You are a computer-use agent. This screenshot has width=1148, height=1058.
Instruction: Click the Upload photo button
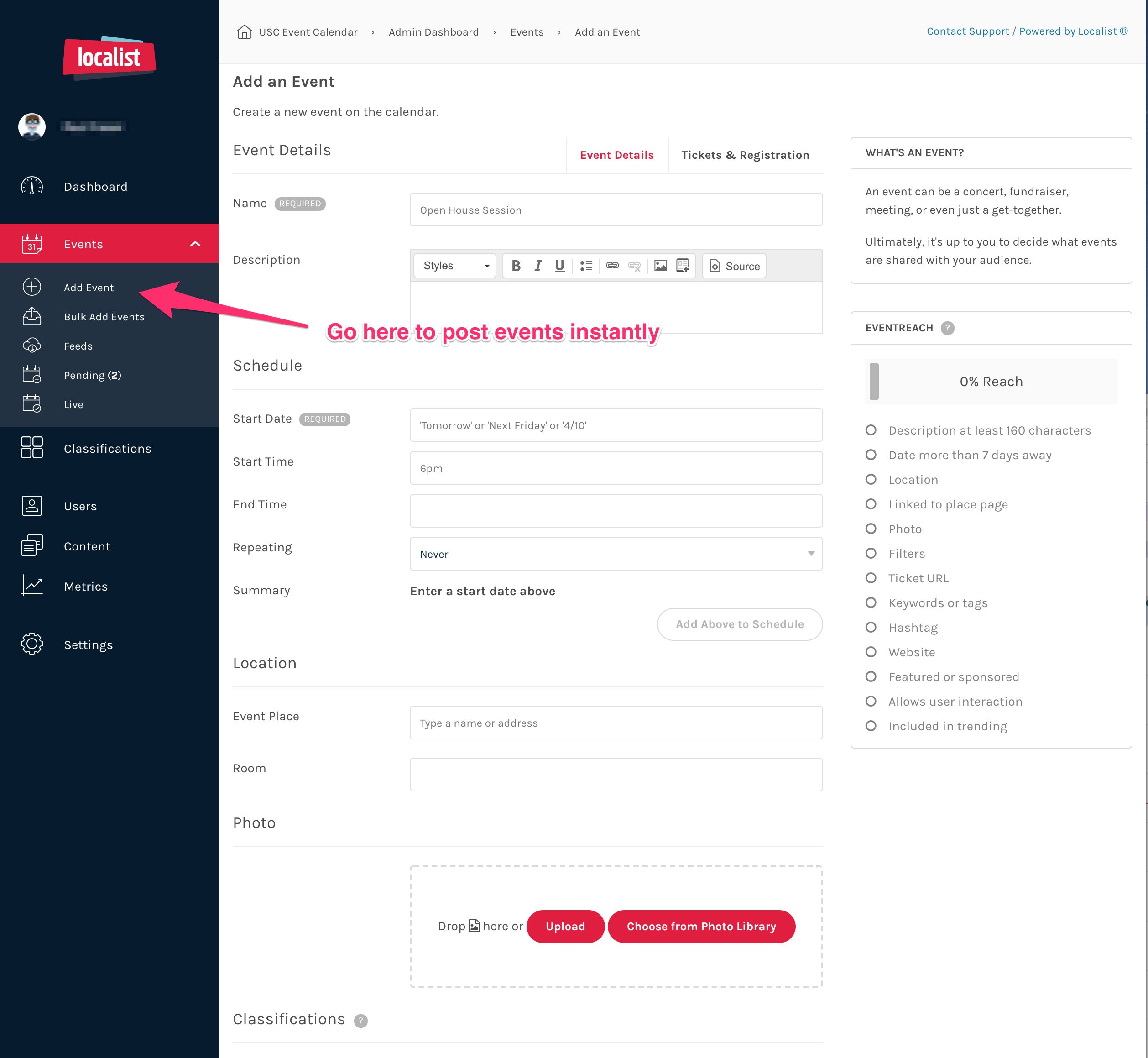pyautogui.click(x=565, y=926)
